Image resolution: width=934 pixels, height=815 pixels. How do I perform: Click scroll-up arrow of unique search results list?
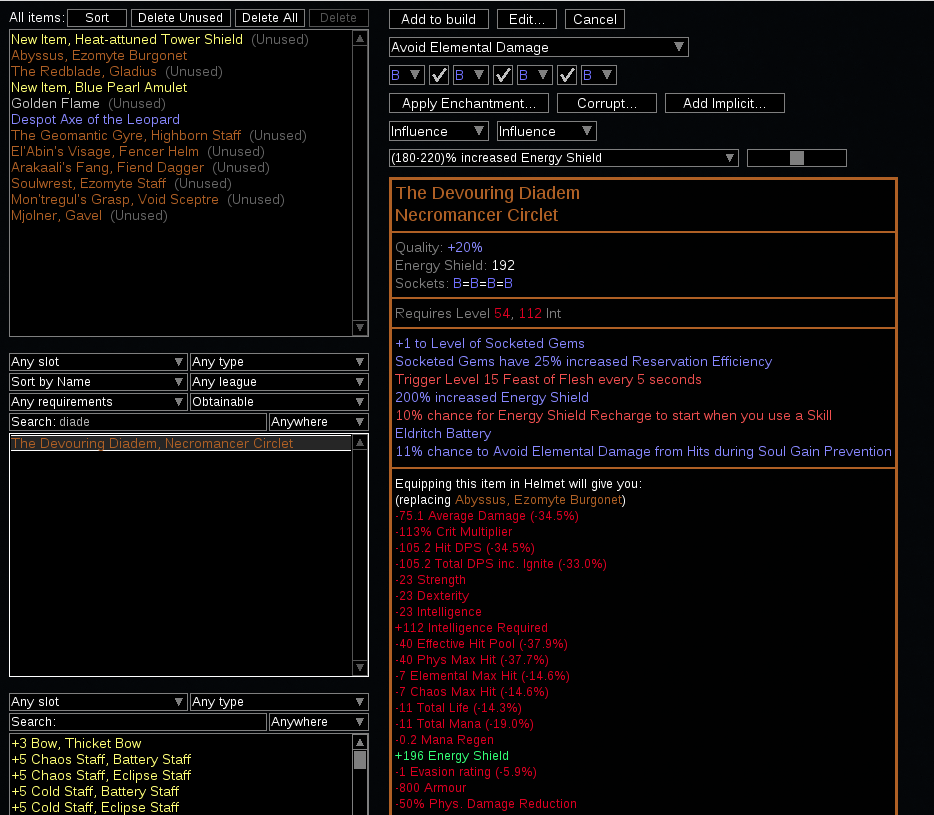[x=360, y=443]
